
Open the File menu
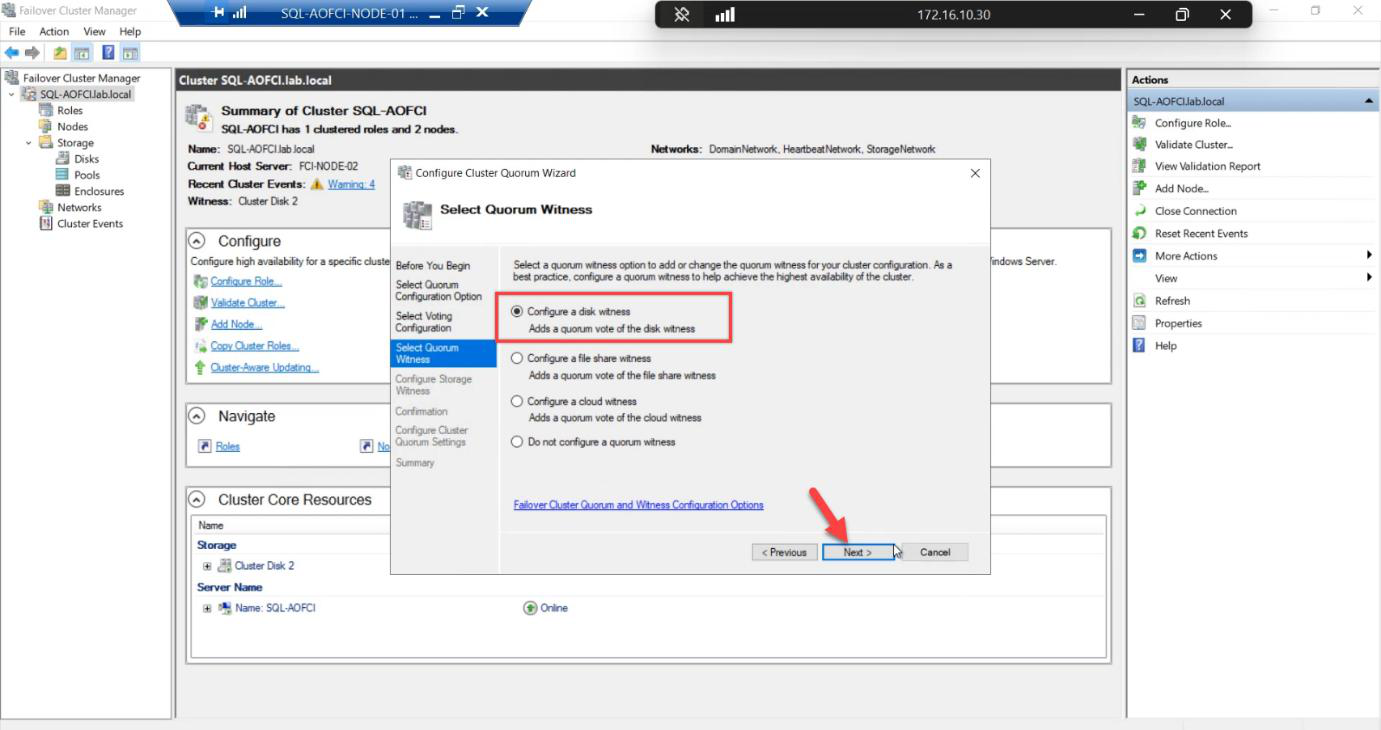[17, 32]
